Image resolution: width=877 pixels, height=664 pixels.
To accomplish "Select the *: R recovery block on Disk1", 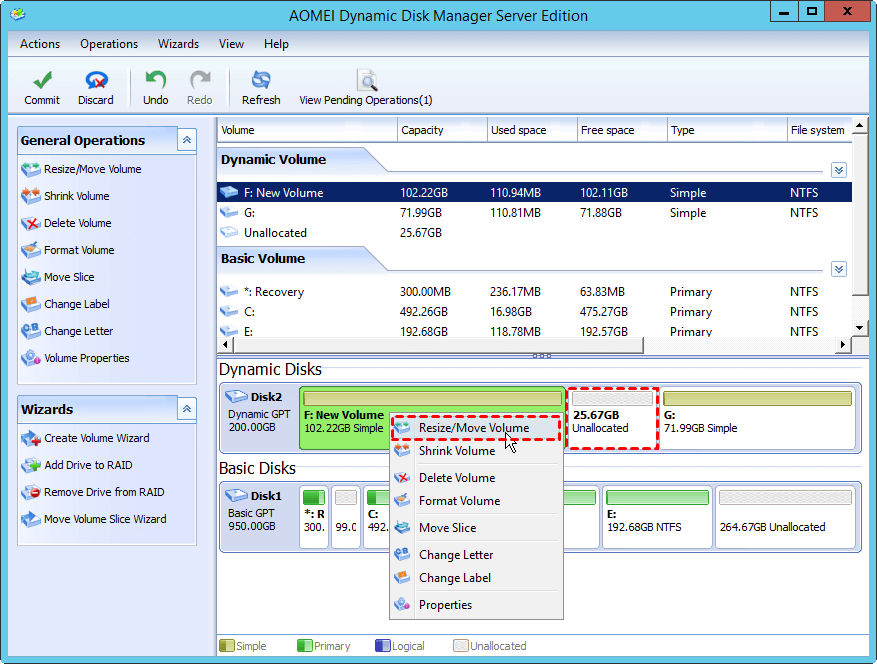I will 314,517.
